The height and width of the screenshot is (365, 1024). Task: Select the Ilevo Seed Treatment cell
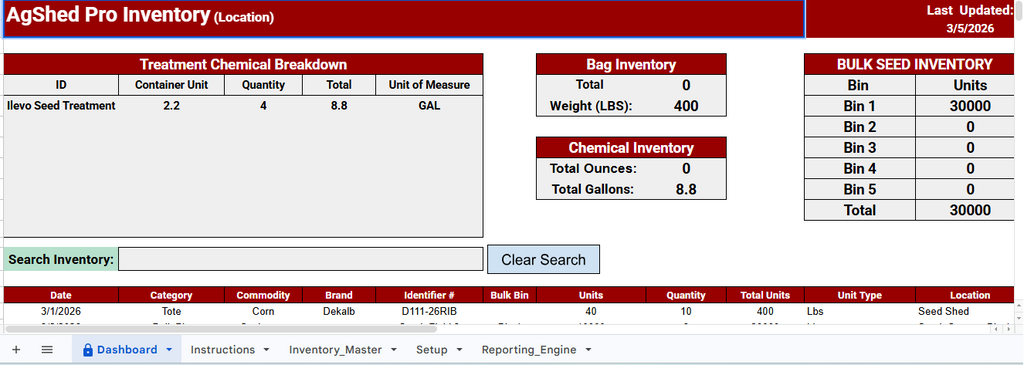(61, 106)
